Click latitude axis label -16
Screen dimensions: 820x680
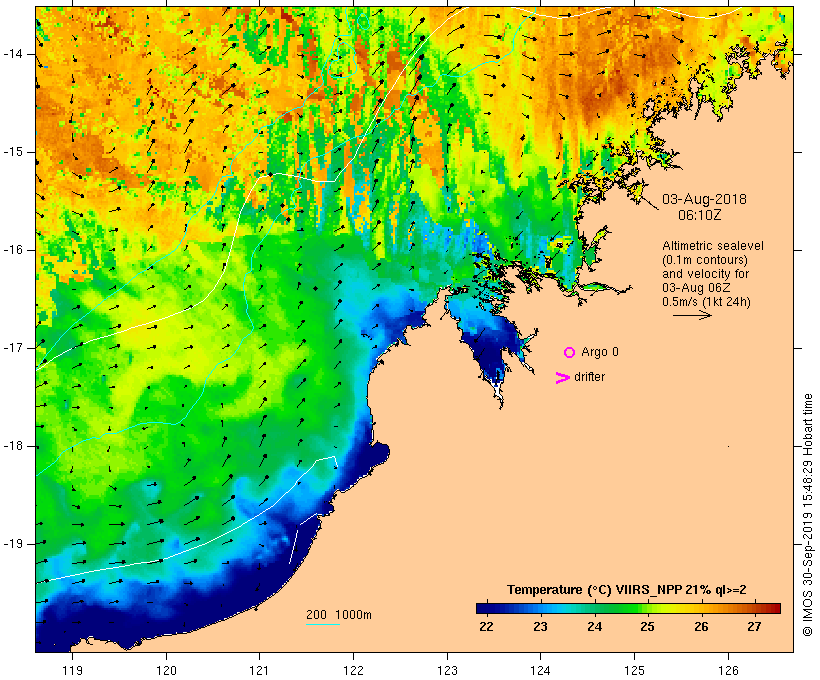[x=13, y=250]
